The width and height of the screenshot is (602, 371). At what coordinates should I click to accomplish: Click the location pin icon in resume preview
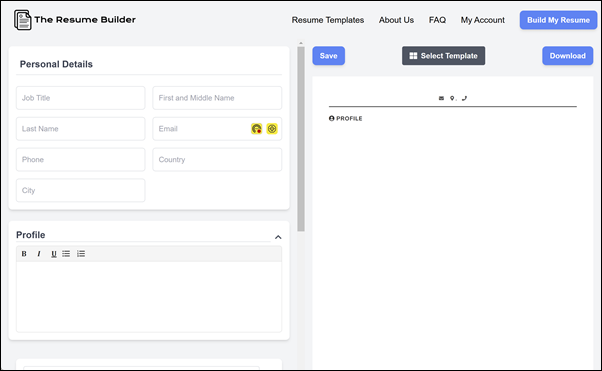pyautogui.click(x=452, y=98)
